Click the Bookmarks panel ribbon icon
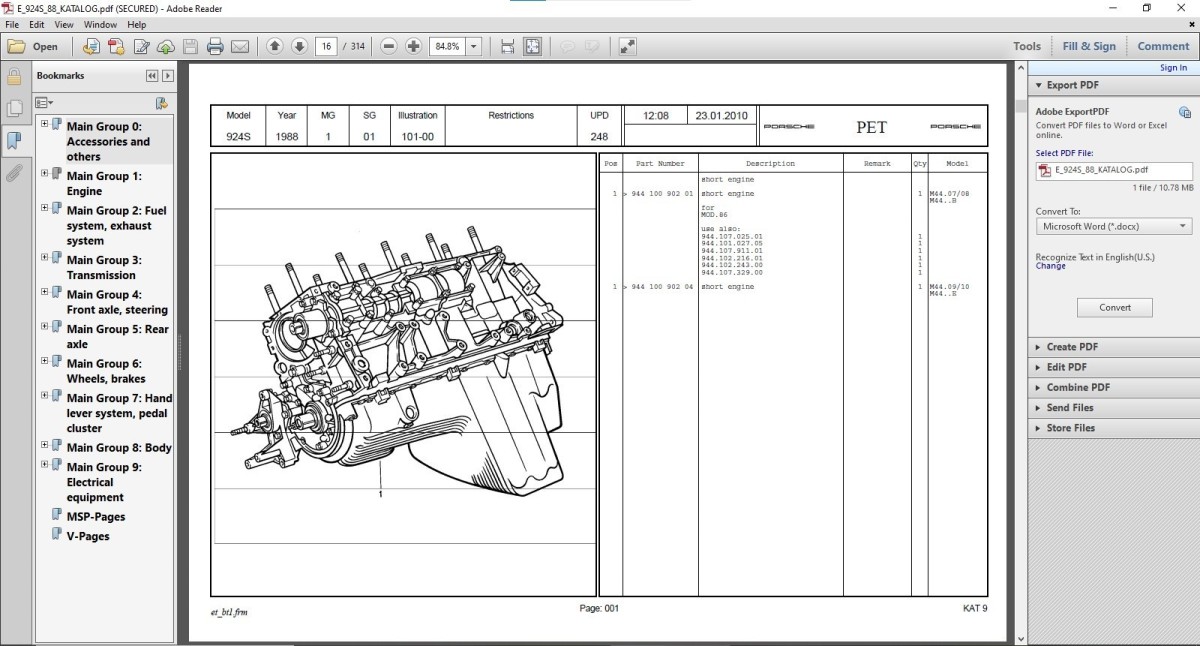Screen dimensions: 1200x646 coord(14,140)
